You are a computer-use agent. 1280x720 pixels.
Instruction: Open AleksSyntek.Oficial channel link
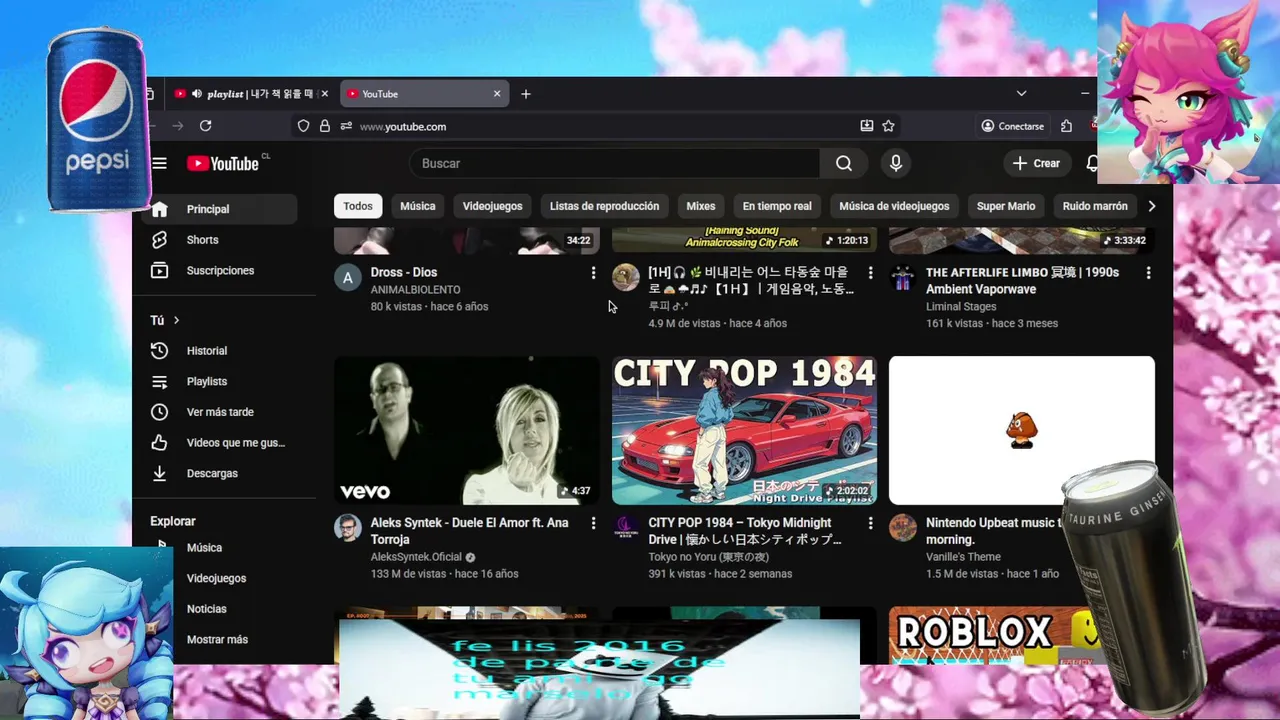416,557
